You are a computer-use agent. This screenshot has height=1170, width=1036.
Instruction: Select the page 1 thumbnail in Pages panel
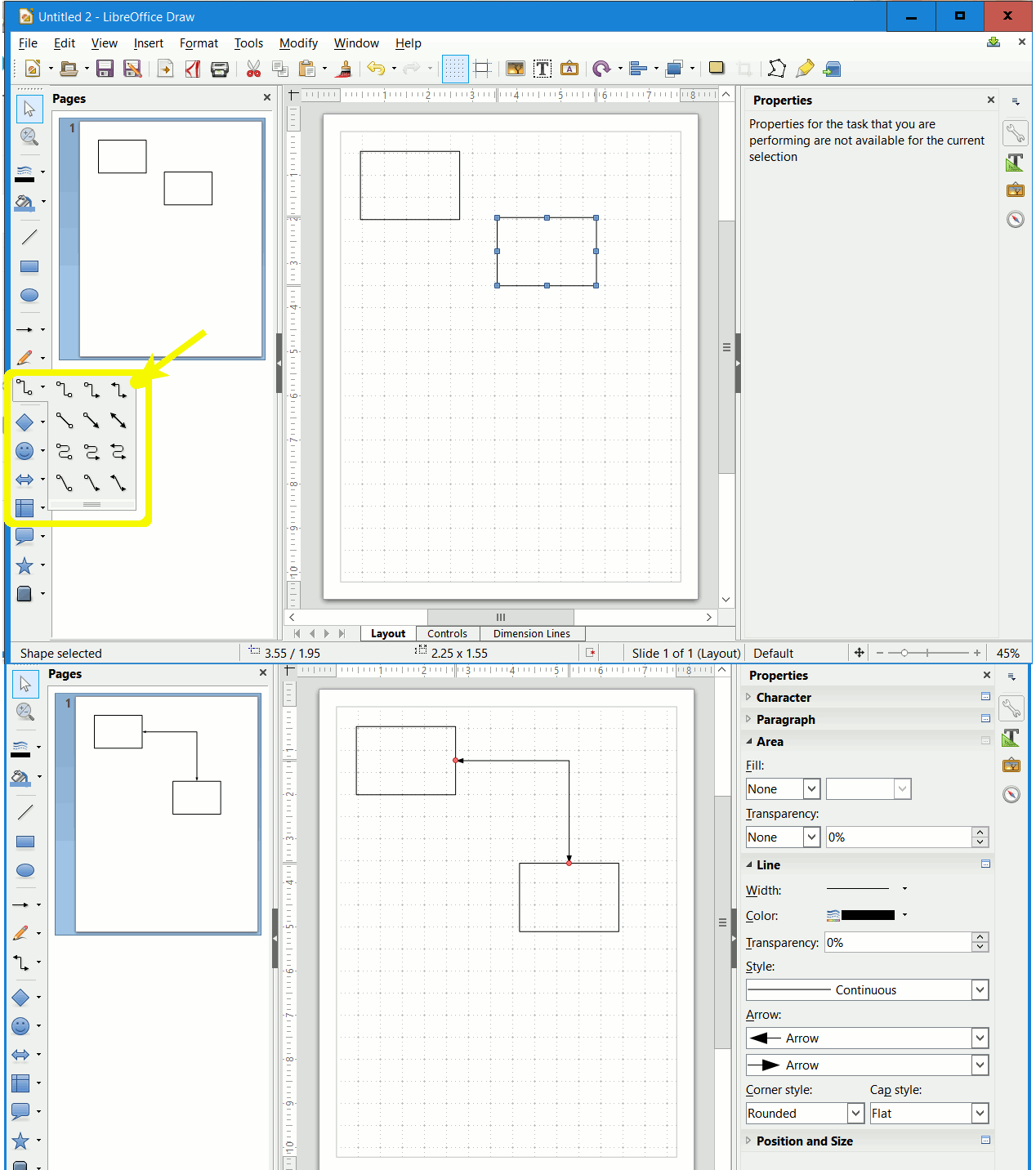(x=161, y=237)
